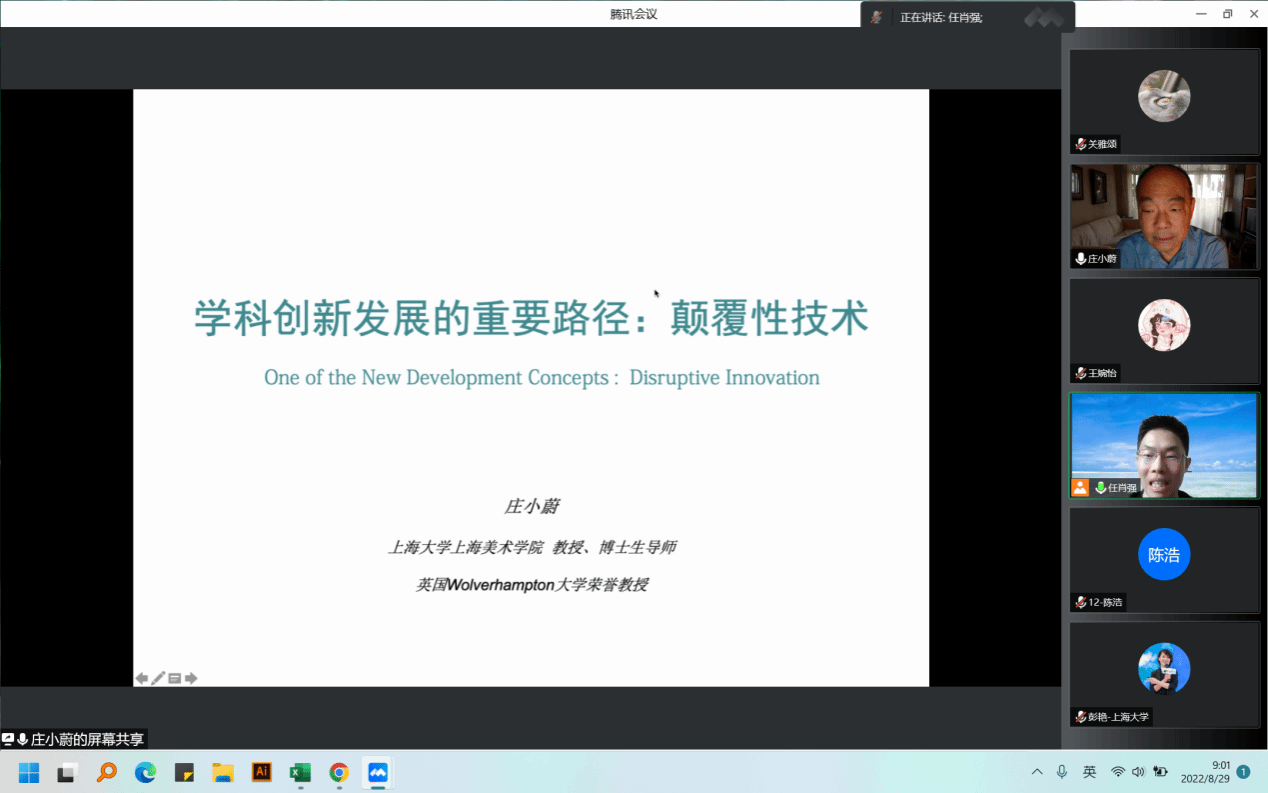Click the 陈浩 participant avatar tile

click(1164, 555)
